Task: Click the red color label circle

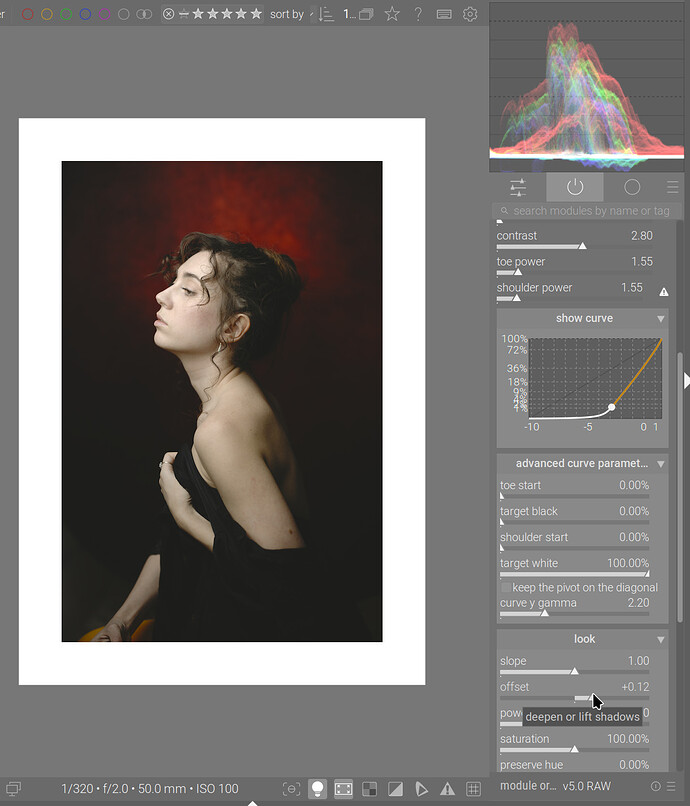Action: click(28, 14)
